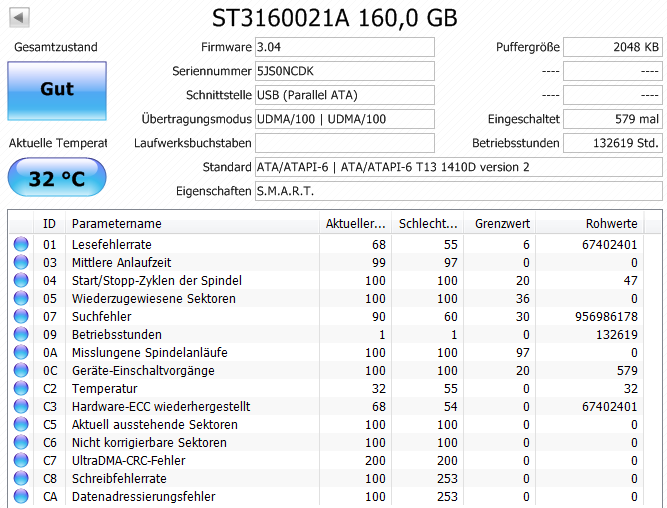The height and width of the screenshot is (508, 667).
Task: Select UltraDMA-CRC-Fehler parameter name
Action: (128, 460)
